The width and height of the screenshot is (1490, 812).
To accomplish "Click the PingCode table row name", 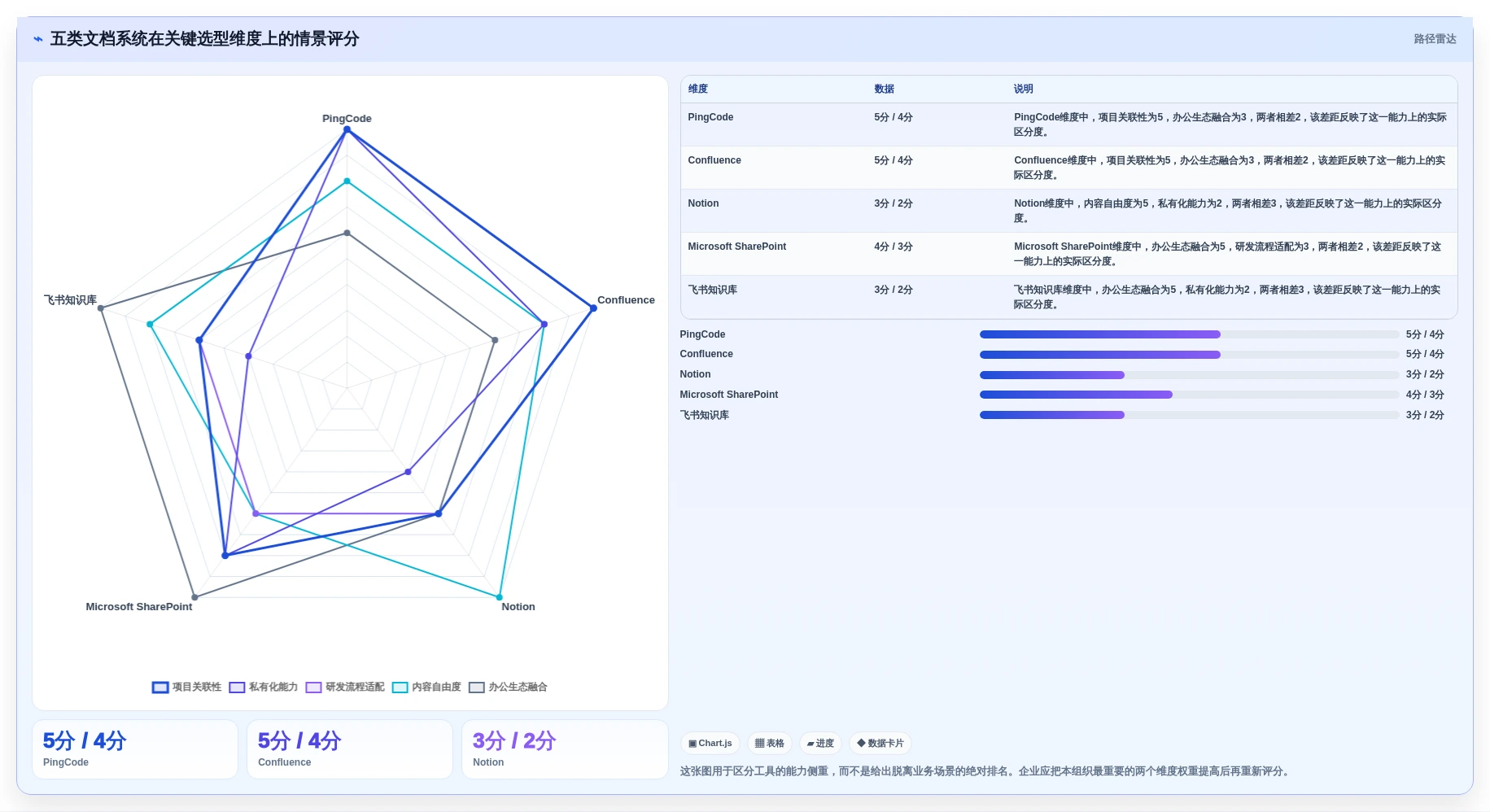I will (710, 117).
